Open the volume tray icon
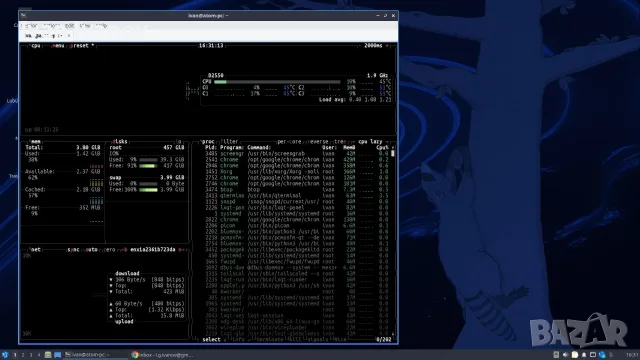 click(x=565, y=355)
